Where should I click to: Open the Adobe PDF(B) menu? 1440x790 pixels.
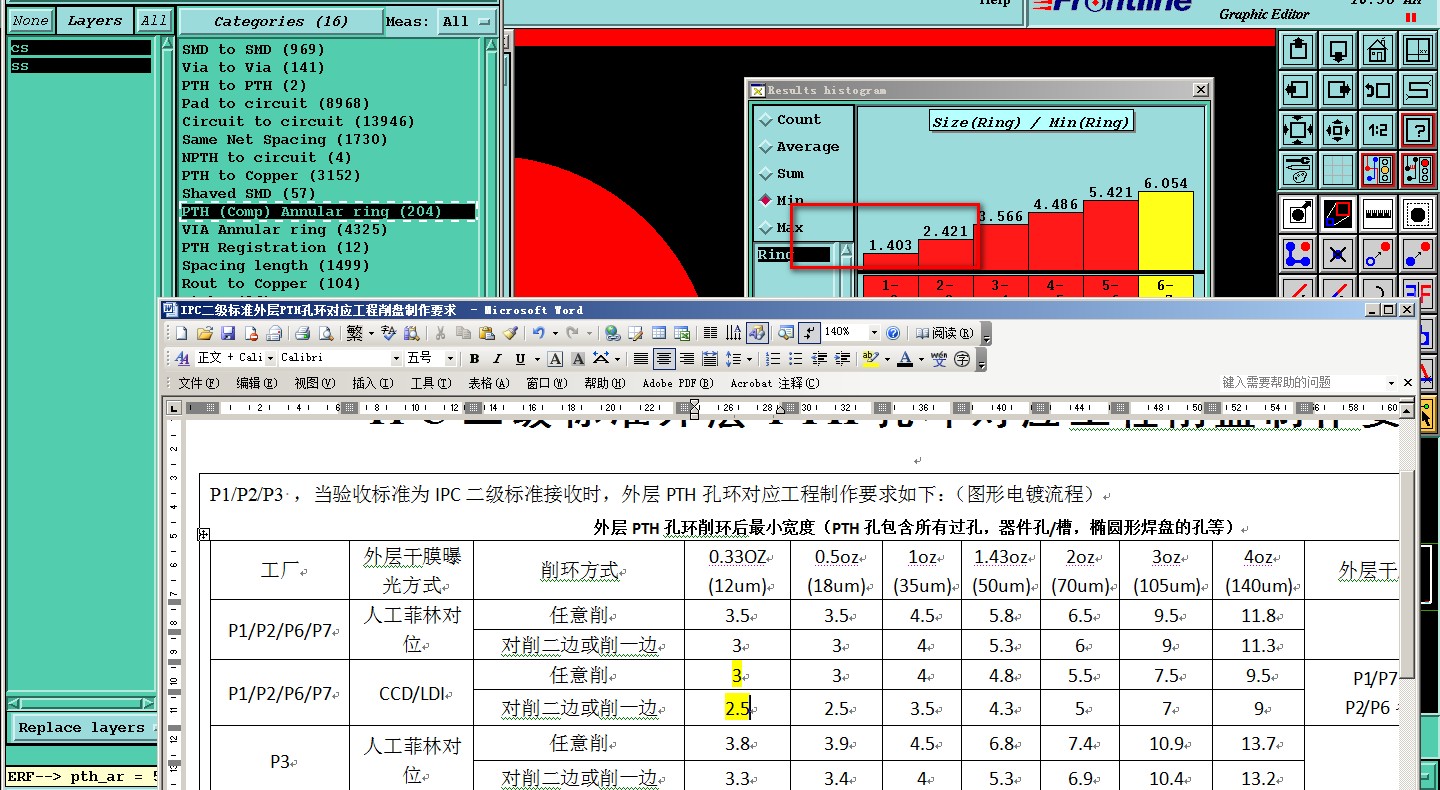678,383
